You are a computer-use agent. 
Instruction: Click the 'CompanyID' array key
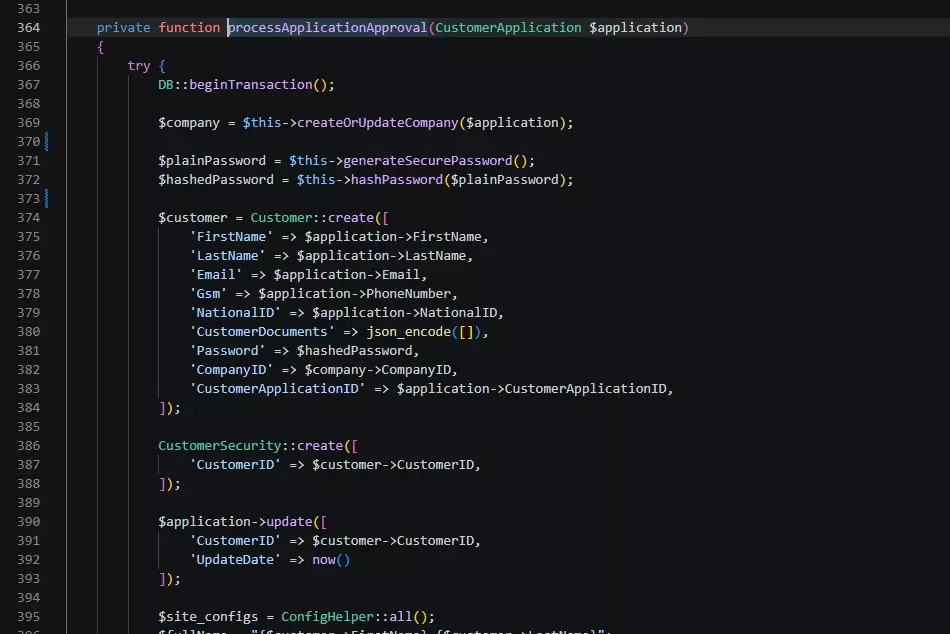tap(231, 370)
